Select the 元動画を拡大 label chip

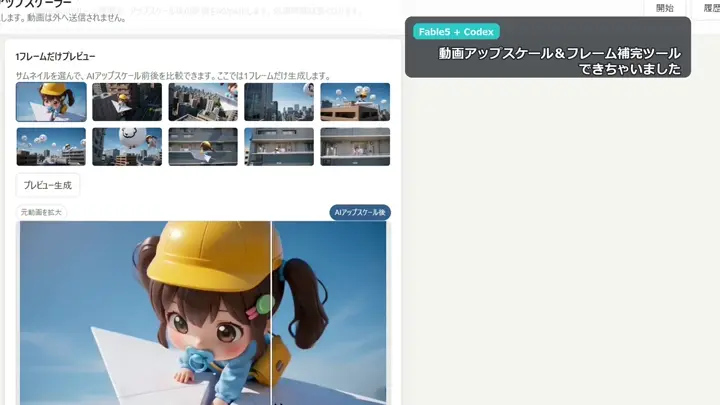click(x=41, y=212)
